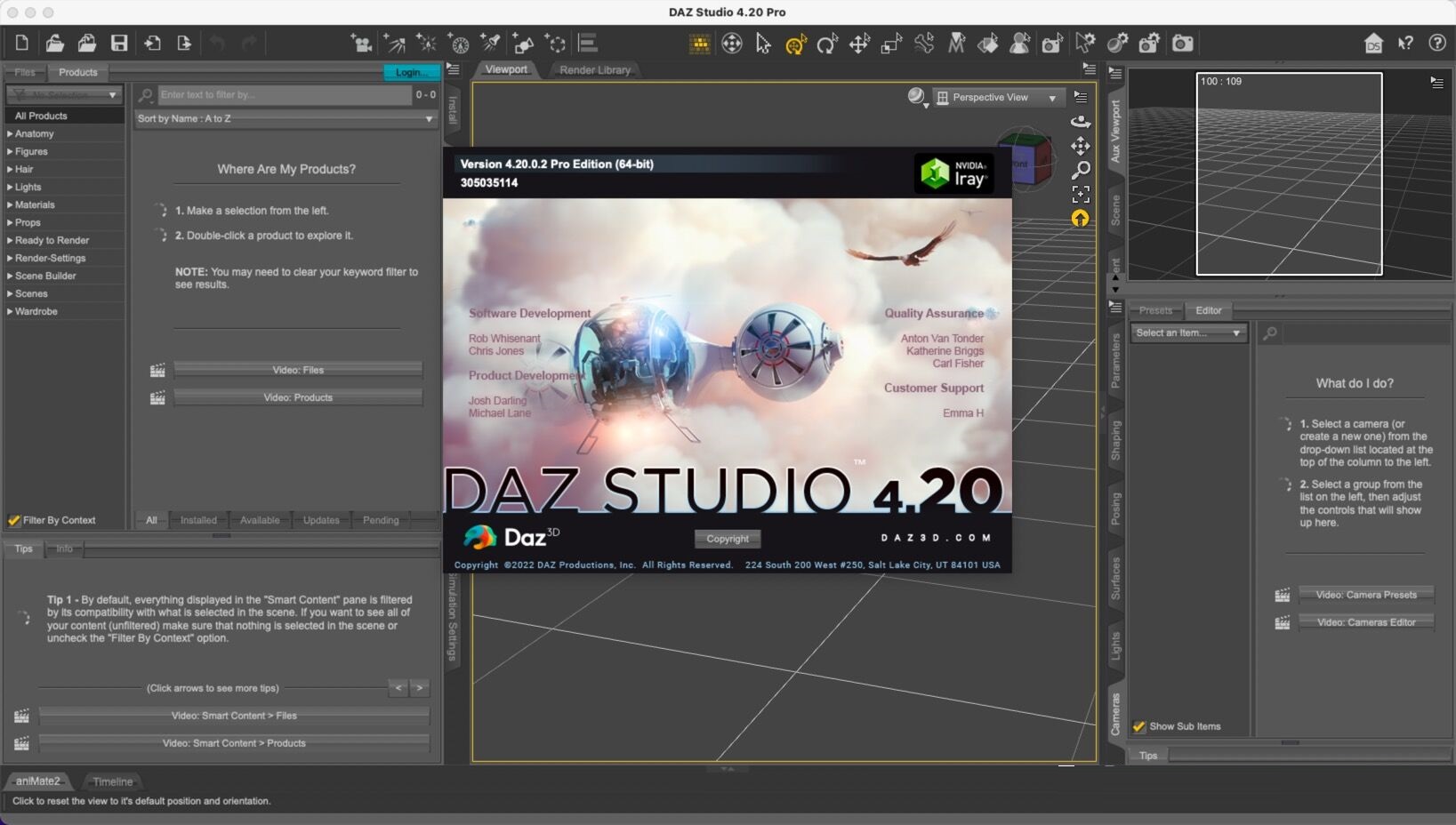Click the Video: Files button

298,370
